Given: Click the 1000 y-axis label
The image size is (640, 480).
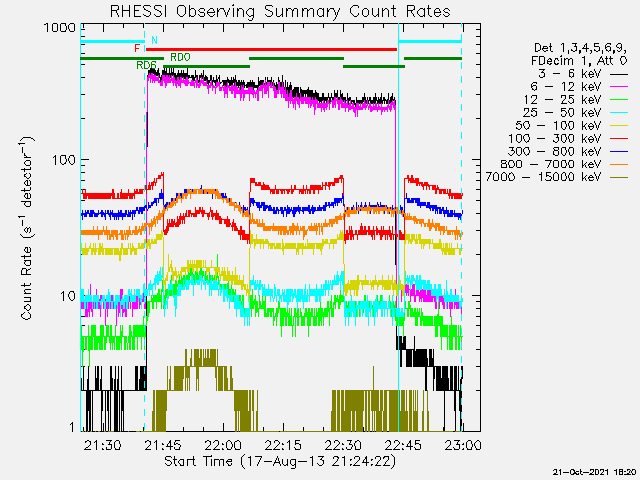Looking at the screenshot, I should (60, 28).
